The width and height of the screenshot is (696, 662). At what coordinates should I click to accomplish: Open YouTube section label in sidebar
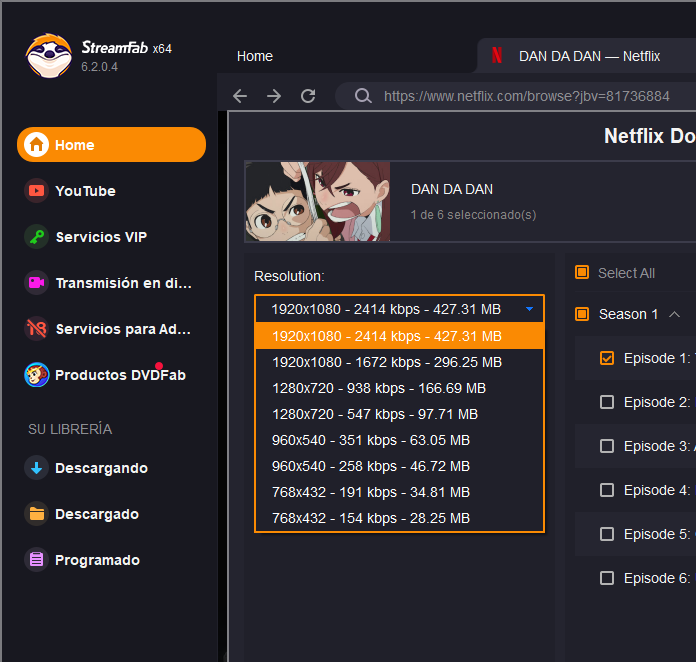click(85, 191)
